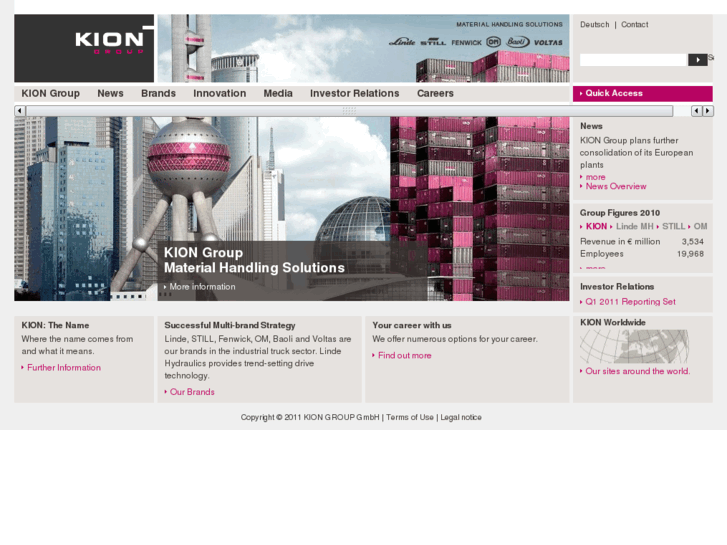Open the Careers menu item
Screen dimensions: 727x545
coord(435,93)
